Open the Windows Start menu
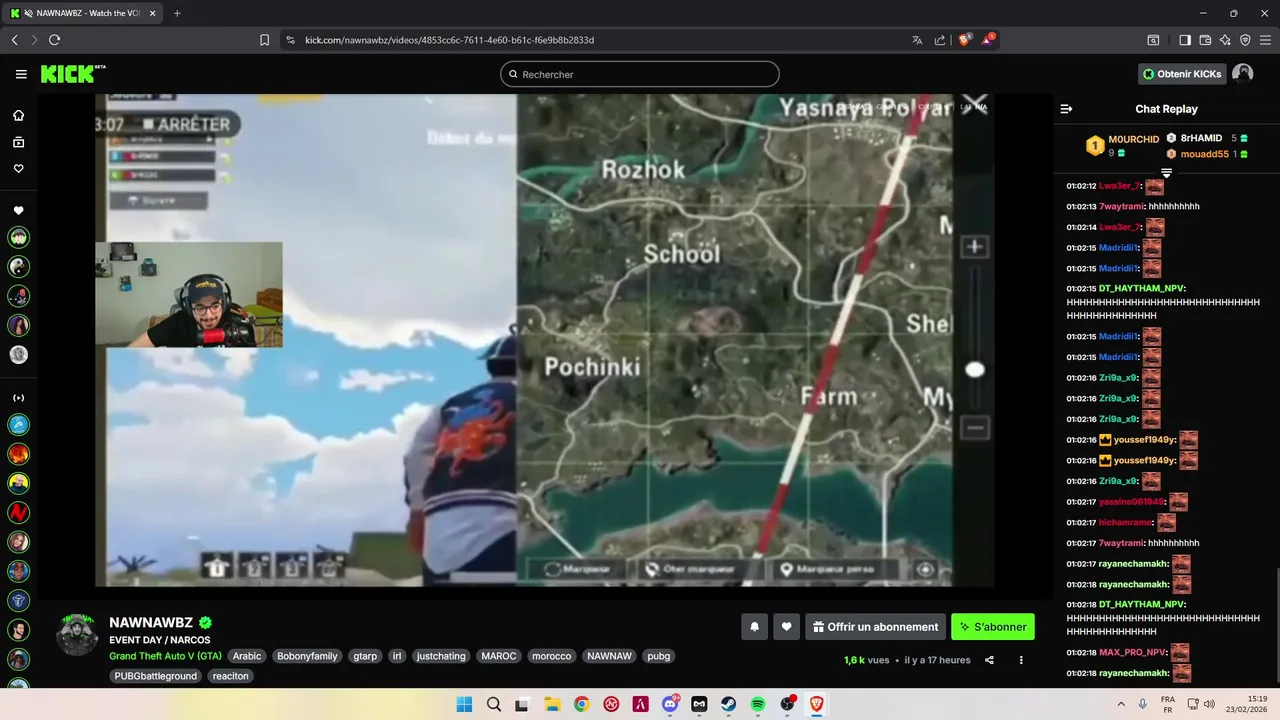Image resolution: width=1280 pixels, height=720 pixels. point(464,704)
